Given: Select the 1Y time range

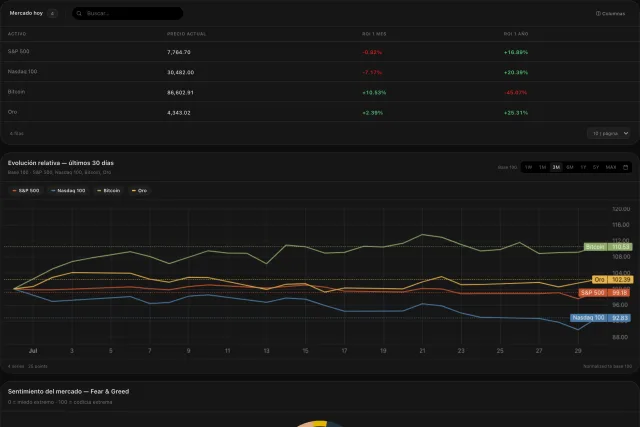Looking at the screenshot, I should click(583, 167).
